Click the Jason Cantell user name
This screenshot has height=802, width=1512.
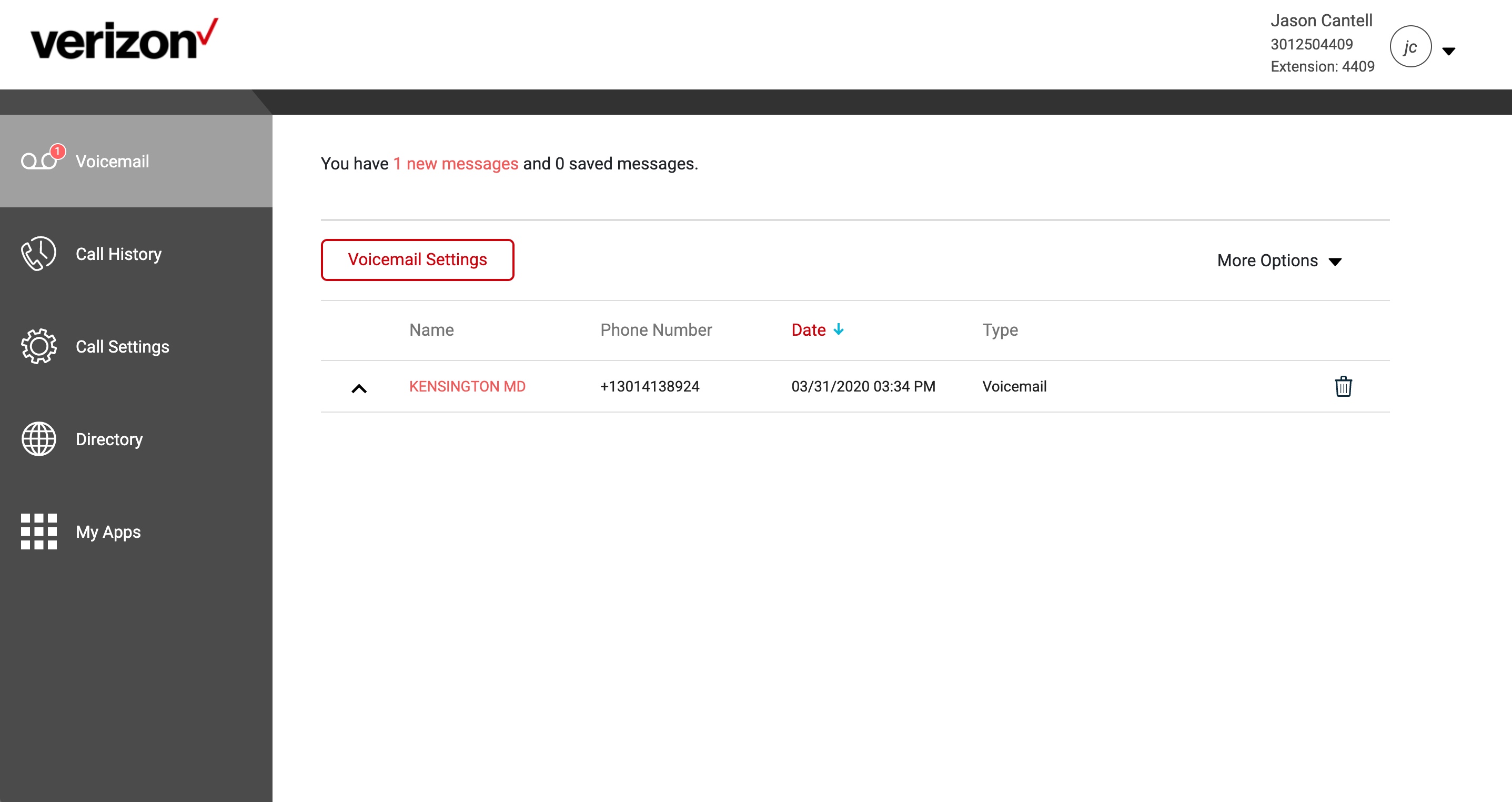click(x=1321, y=21)
